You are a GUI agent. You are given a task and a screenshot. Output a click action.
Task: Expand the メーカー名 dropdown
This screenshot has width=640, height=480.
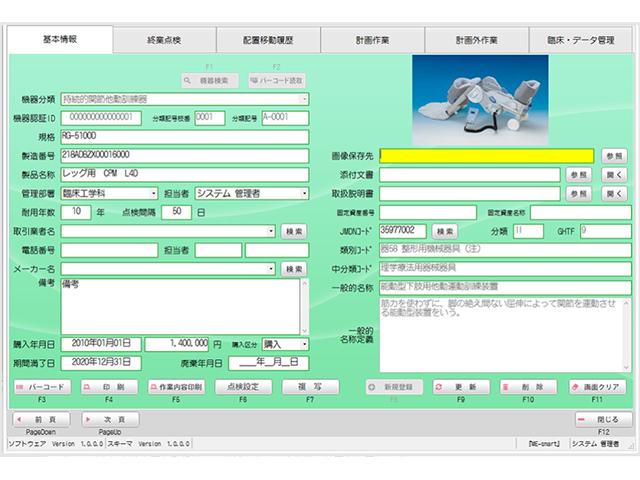(271, 269)
